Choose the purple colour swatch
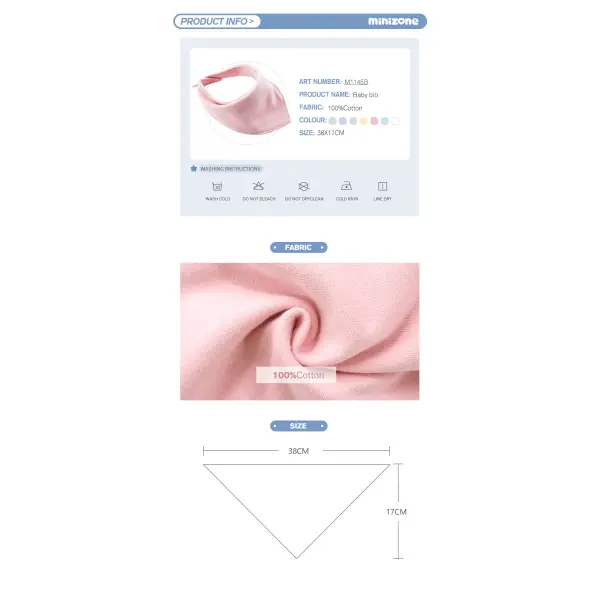Image resolution: width=600 pixels, height=600 pixels. click(x=343, y=121)
